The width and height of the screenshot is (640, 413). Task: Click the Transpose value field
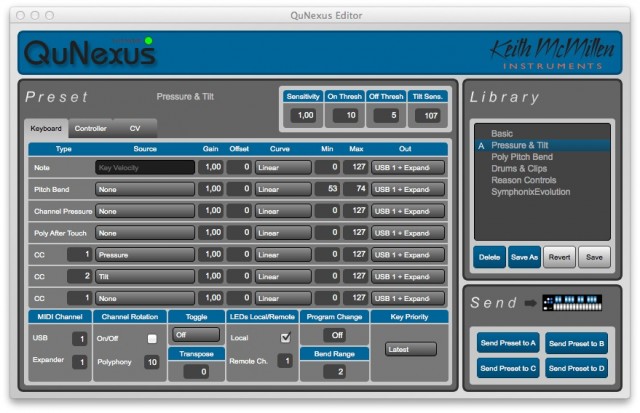coord(196,372)
